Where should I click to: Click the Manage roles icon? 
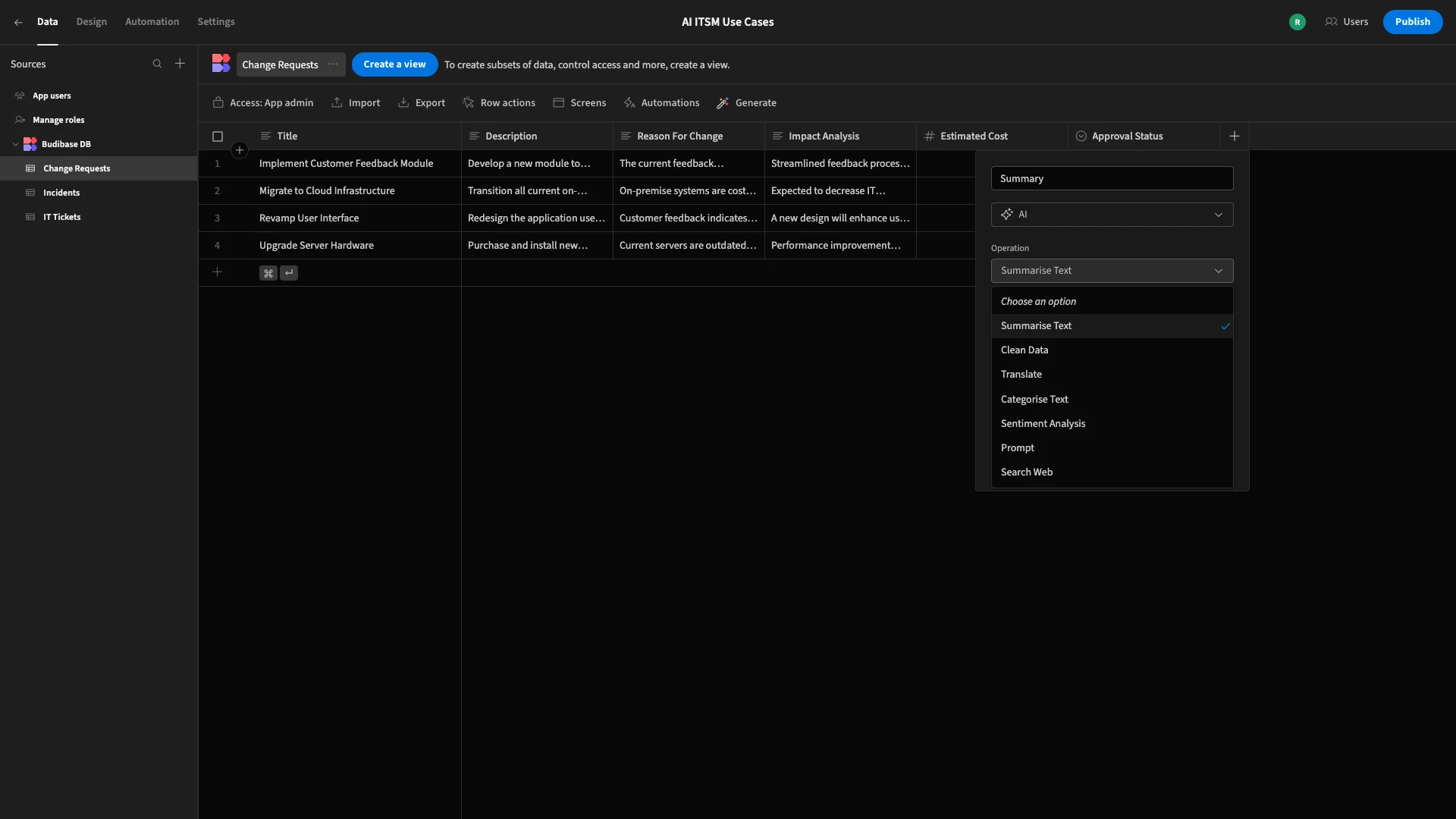(20, 120)
